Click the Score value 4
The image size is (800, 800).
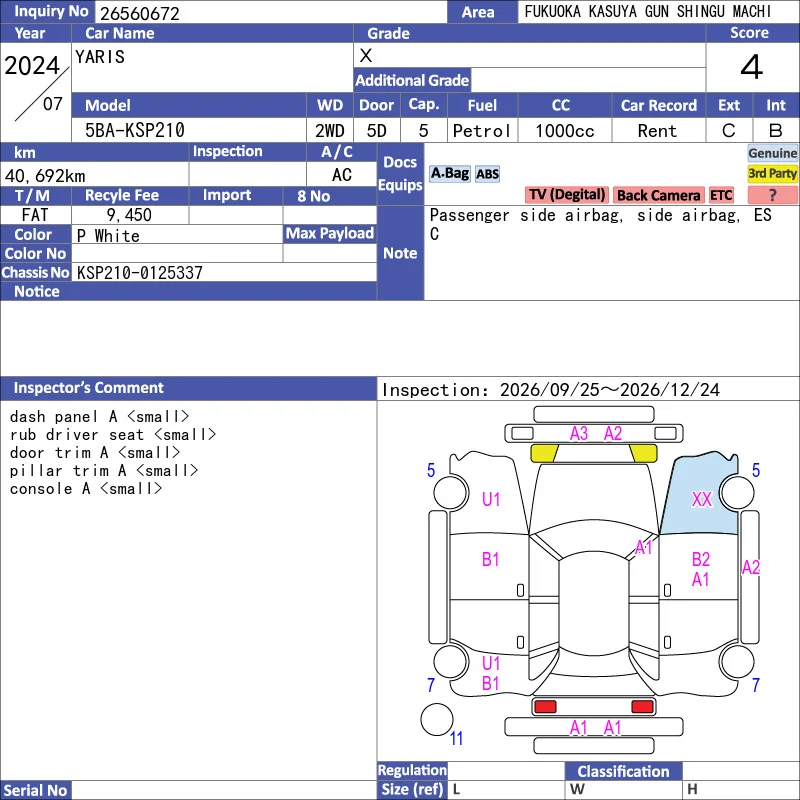[752, 67]
